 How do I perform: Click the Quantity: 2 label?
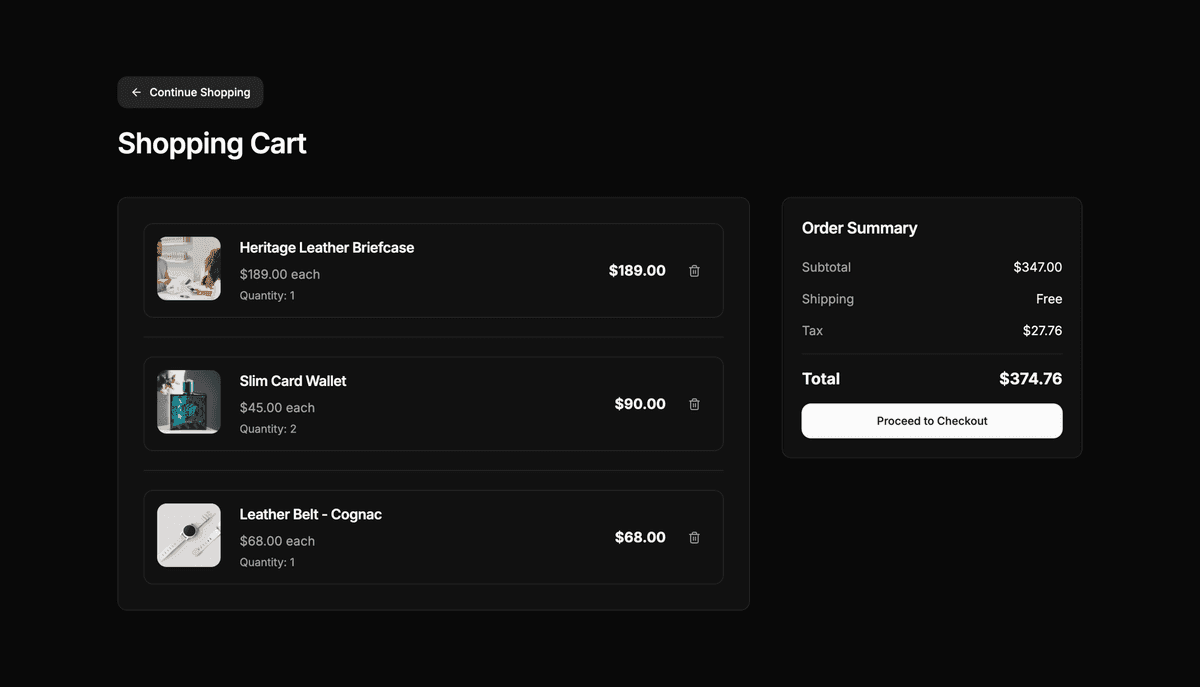coord(266,428)
